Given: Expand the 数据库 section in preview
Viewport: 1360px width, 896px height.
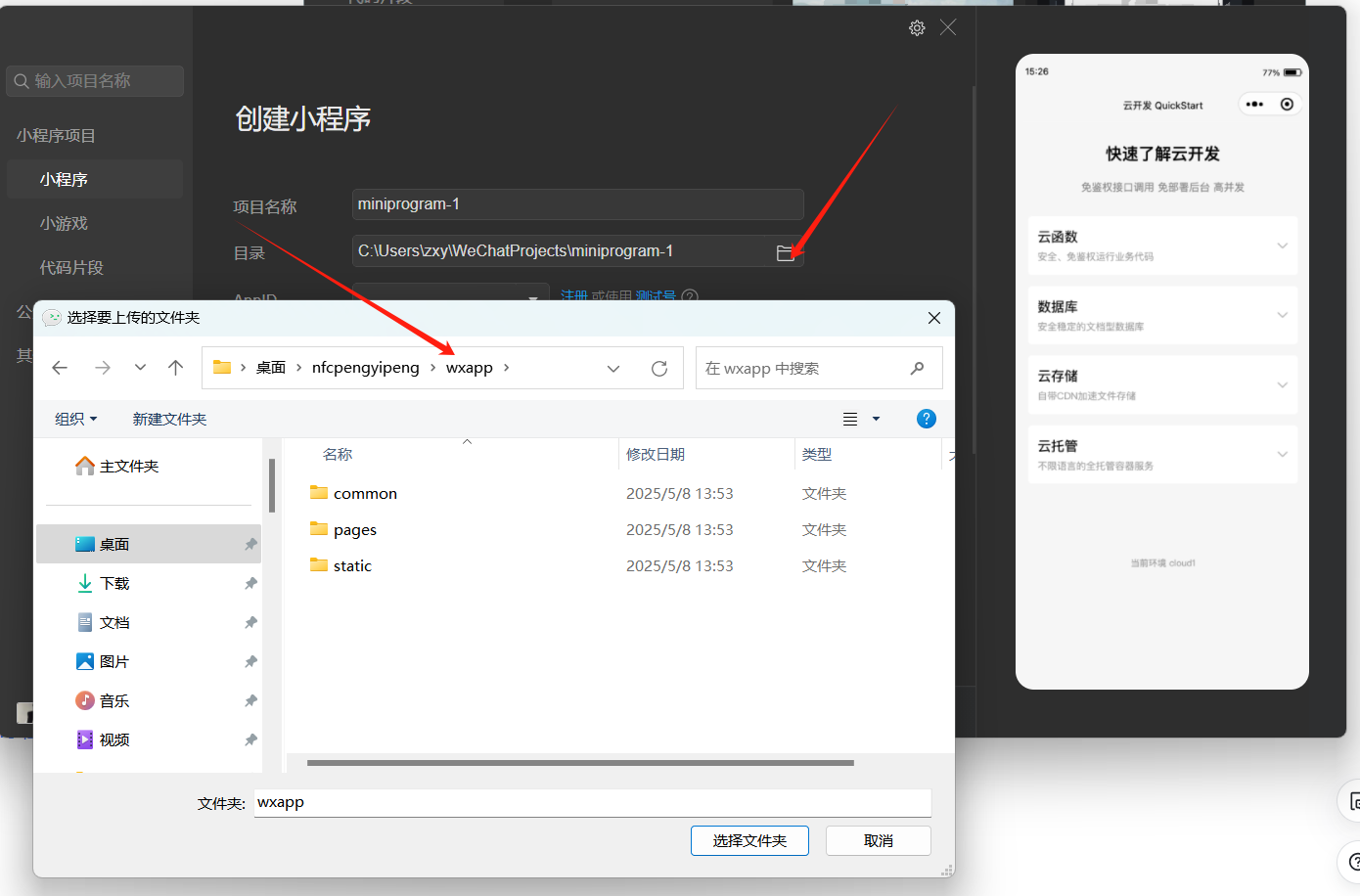Looking at the screenshot, I should (1282, 315).
